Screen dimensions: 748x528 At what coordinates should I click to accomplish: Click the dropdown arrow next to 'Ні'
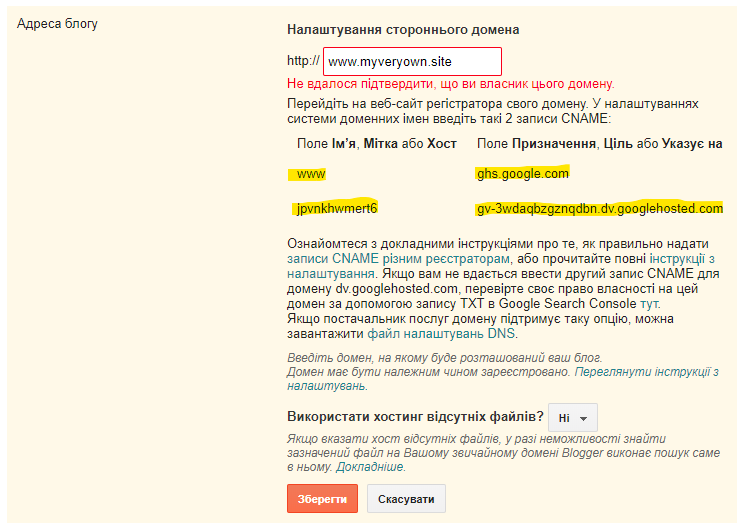[x=584, y=418]
